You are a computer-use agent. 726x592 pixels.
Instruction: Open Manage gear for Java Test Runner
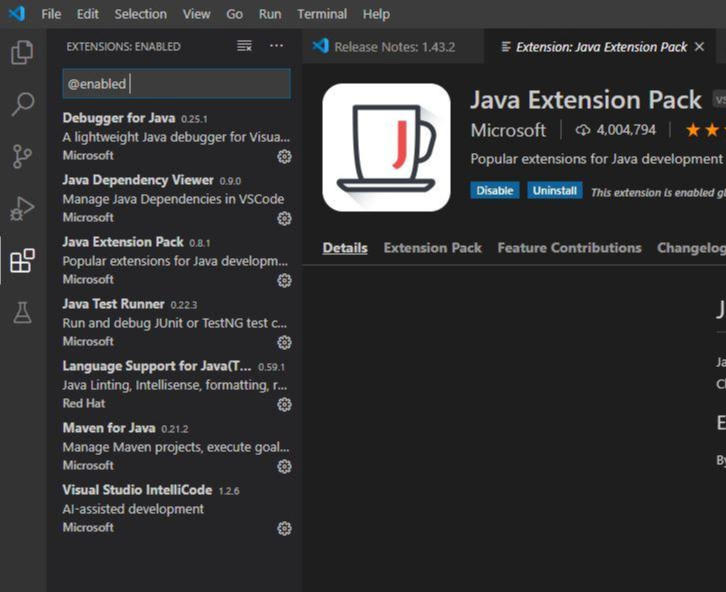pyautogui.click(x=284, y=343)
